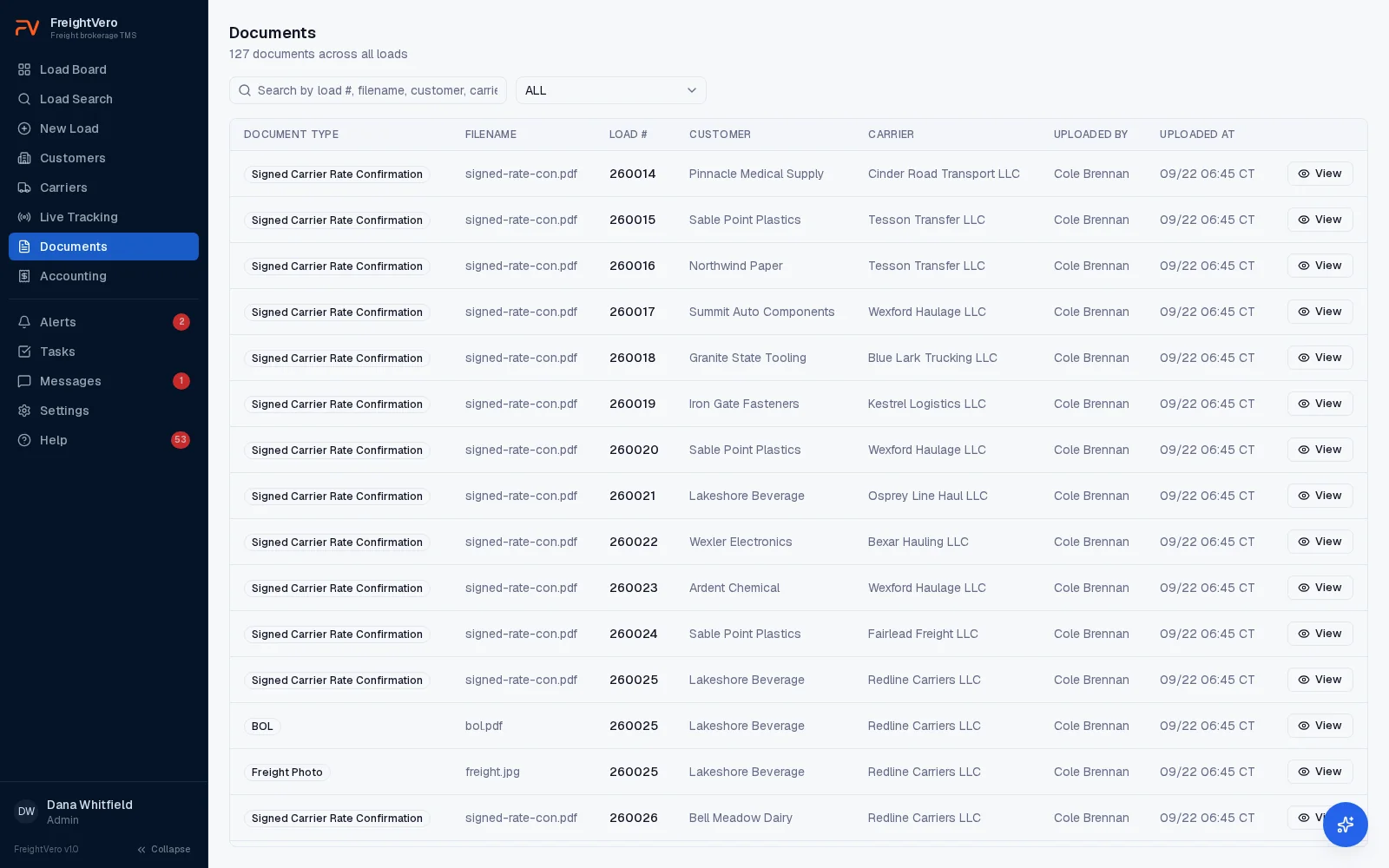The image size is (1389, 868).
Task: Click customer Pinnacle Medical Supply
Action: (756, 174)
